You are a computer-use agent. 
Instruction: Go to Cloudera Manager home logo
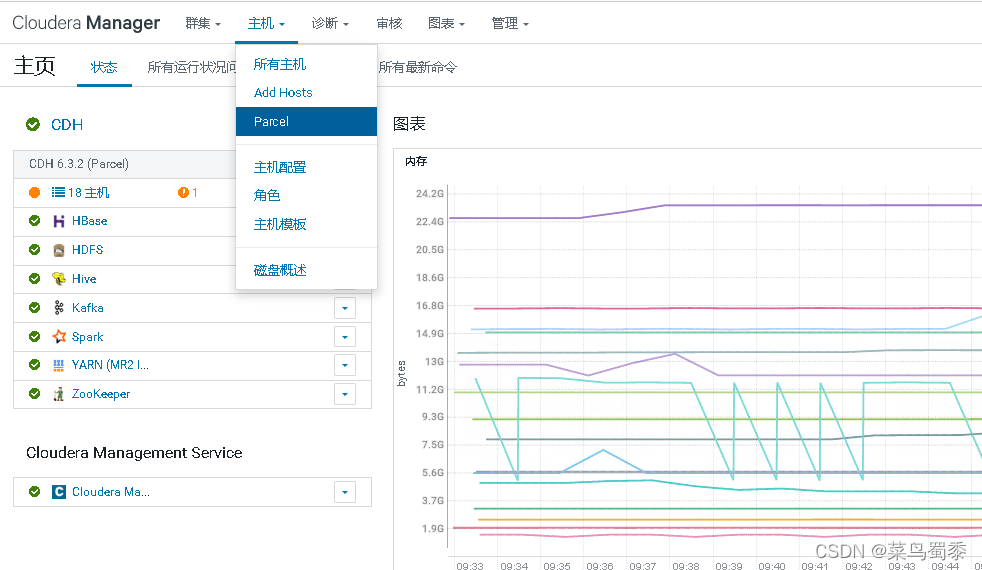pyautogui.click(x=86, y=23)
